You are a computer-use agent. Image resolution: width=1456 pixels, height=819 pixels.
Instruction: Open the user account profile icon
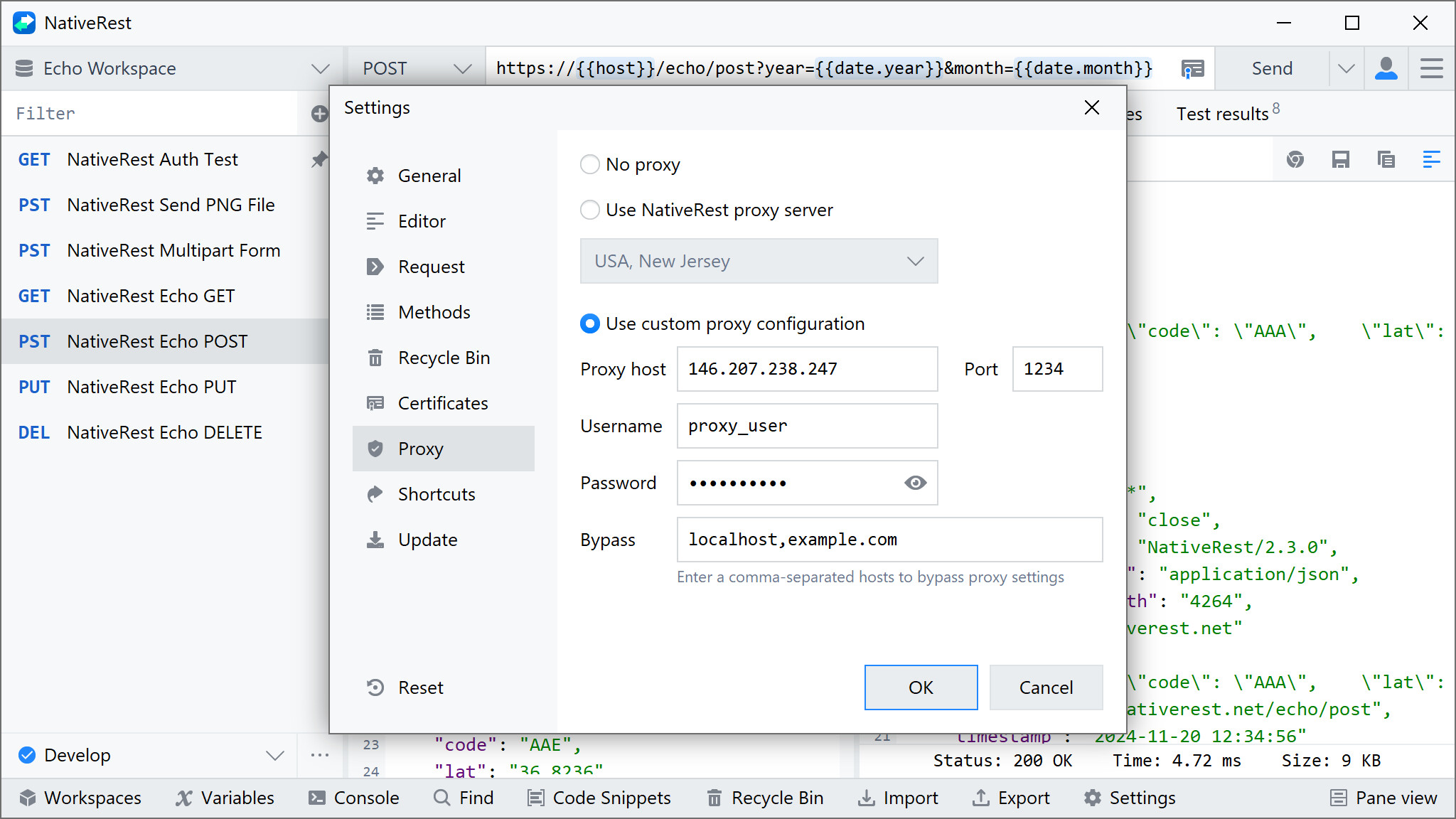[1386, 68]
